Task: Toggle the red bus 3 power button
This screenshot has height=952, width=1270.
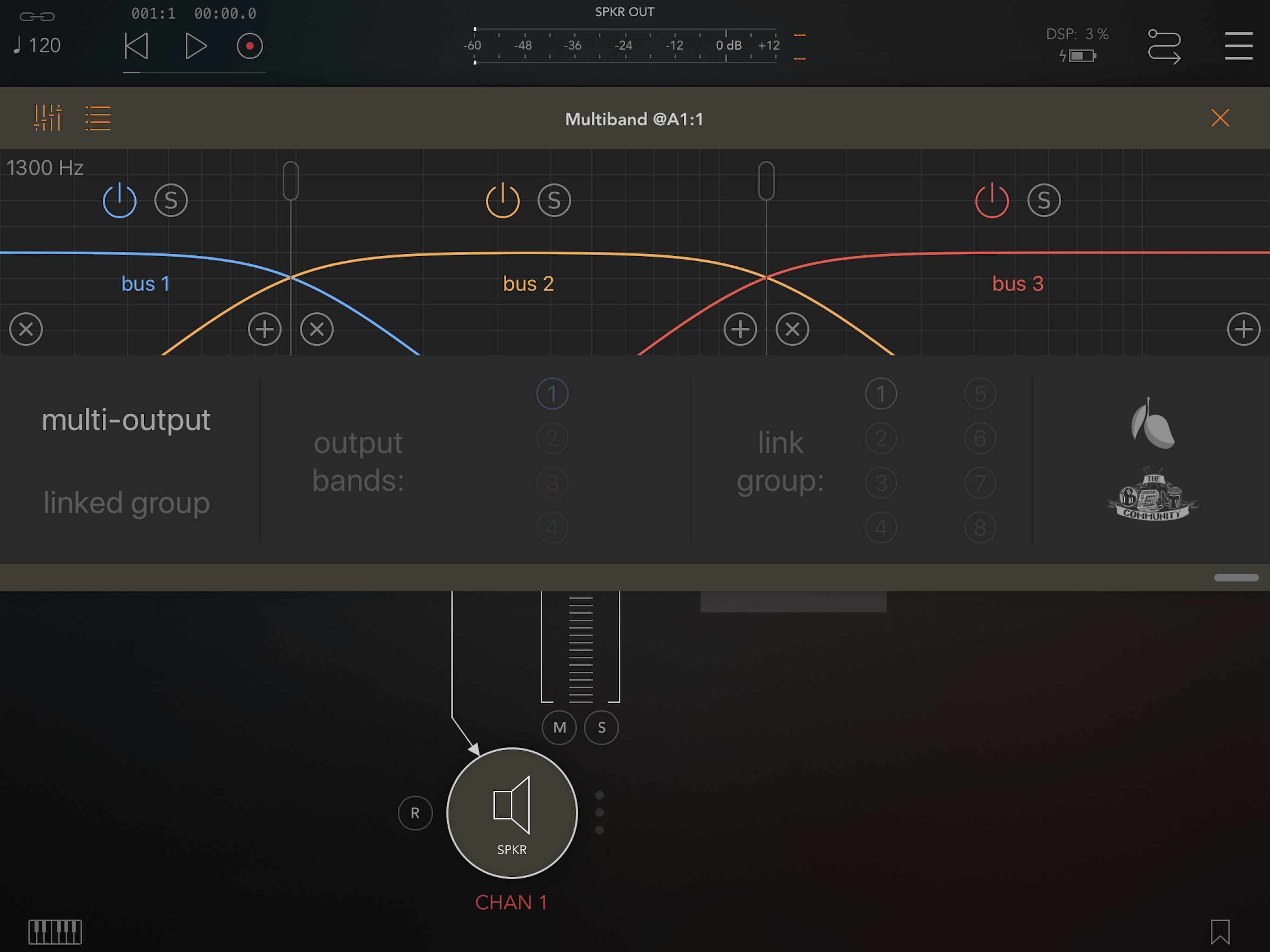Action: pos(992,200)
